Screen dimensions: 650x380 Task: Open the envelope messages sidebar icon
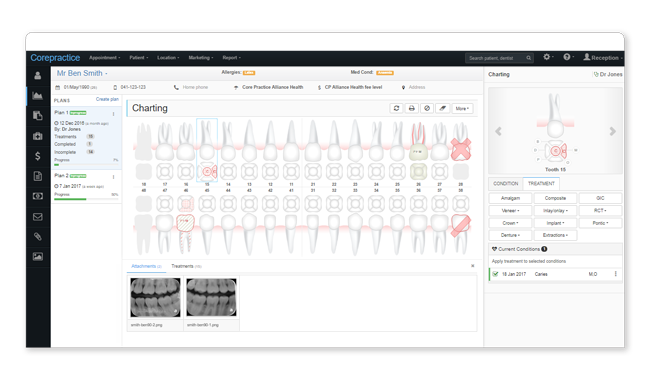tap(38, 216)
